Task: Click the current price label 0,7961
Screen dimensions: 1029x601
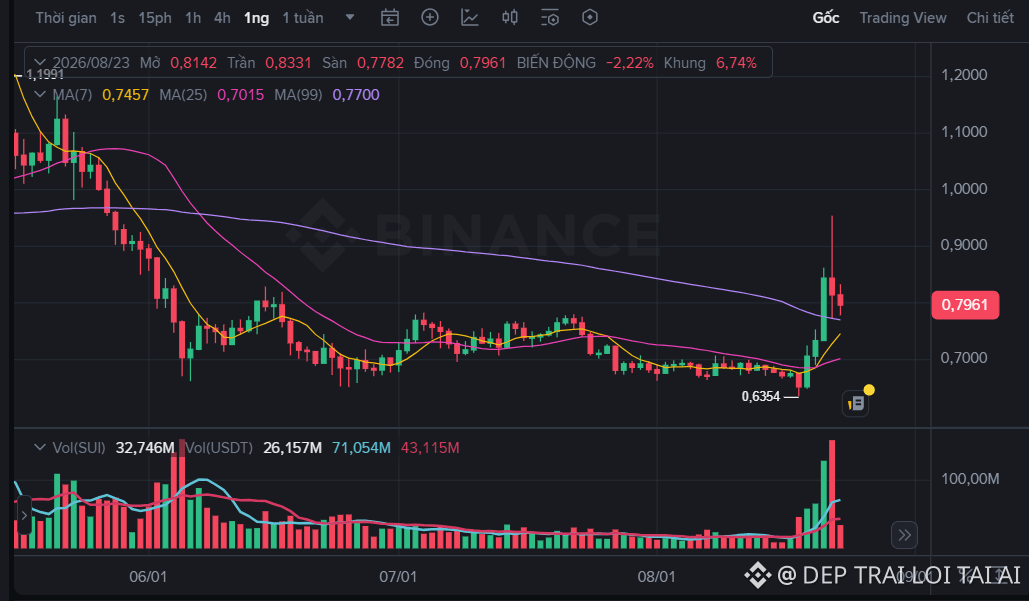Action: pos(965,304)
